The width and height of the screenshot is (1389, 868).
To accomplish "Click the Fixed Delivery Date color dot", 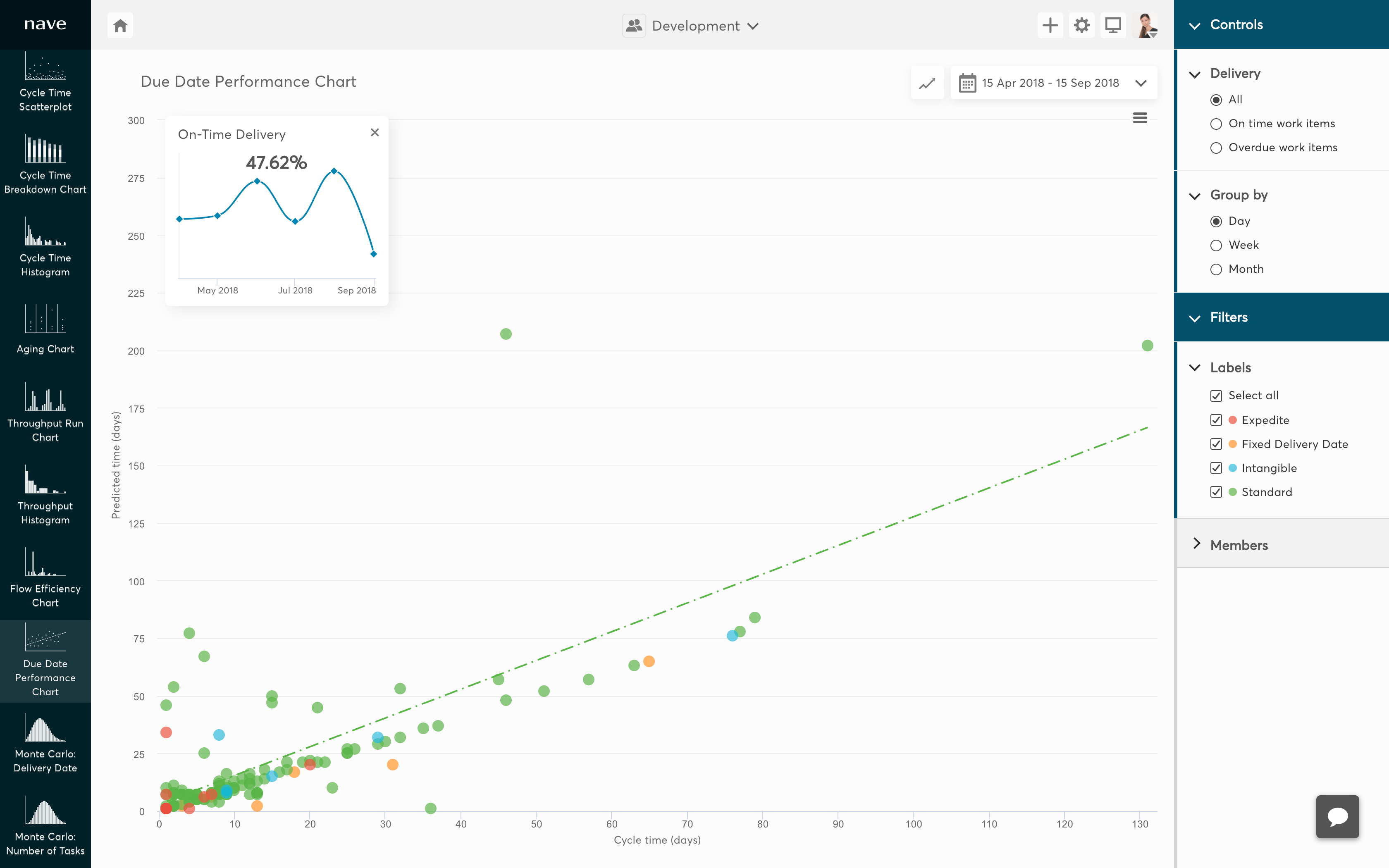I will [1232, 444].
